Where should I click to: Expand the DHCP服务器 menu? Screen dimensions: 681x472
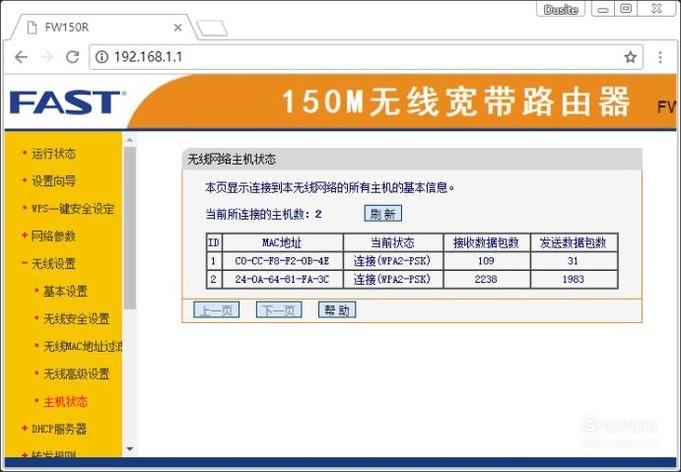pyautogui.click(x=59, y=429)
